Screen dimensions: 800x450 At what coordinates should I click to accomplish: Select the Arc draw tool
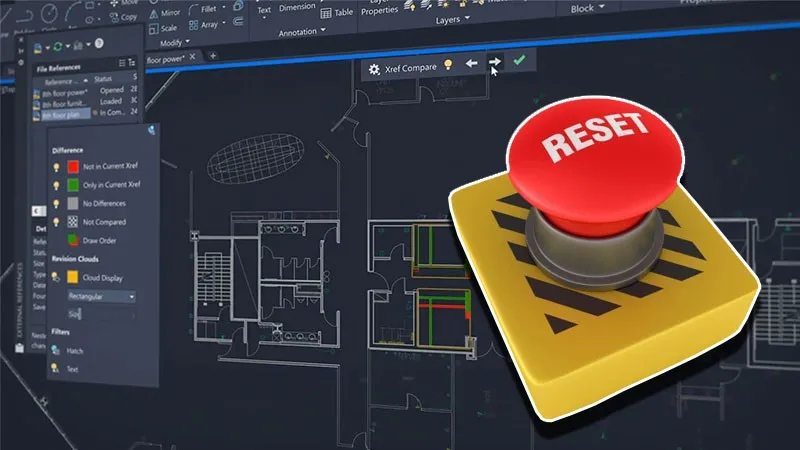[73, 10]
